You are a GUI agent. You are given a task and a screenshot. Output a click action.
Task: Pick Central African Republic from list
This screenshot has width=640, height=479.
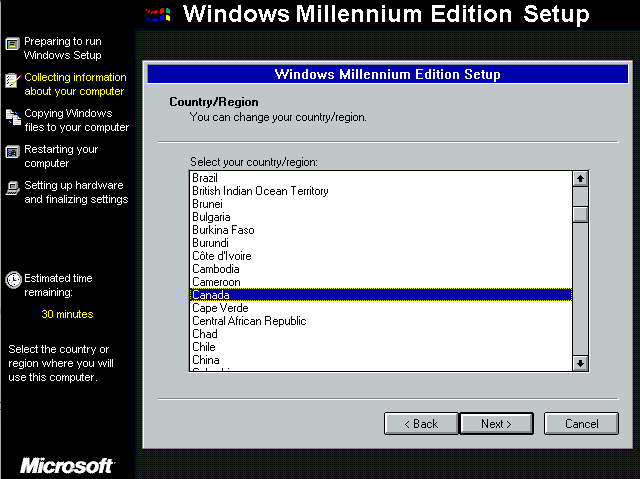point(249,321)
